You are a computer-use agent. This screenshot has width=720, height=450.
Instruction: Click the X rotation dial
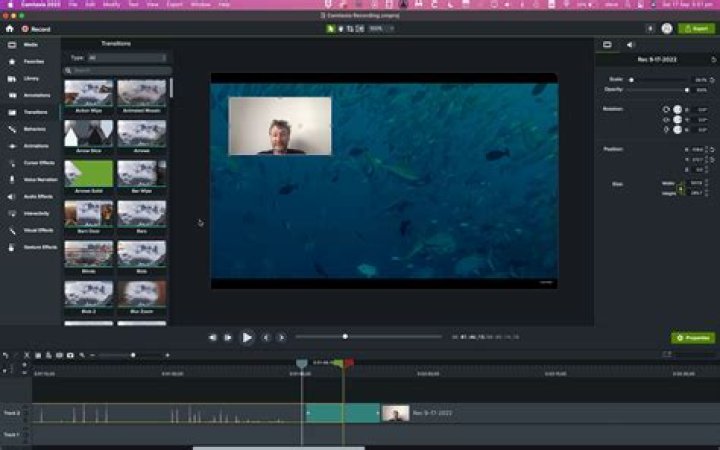677,129
